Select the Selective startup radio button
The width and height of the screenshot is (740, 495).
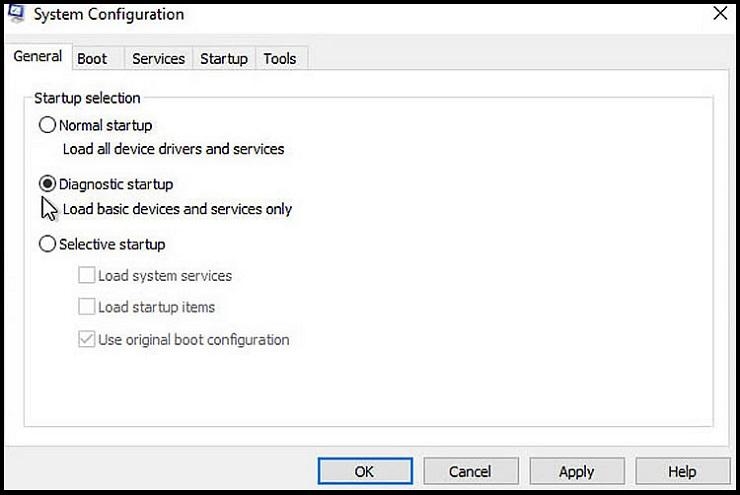pos(47,244)
